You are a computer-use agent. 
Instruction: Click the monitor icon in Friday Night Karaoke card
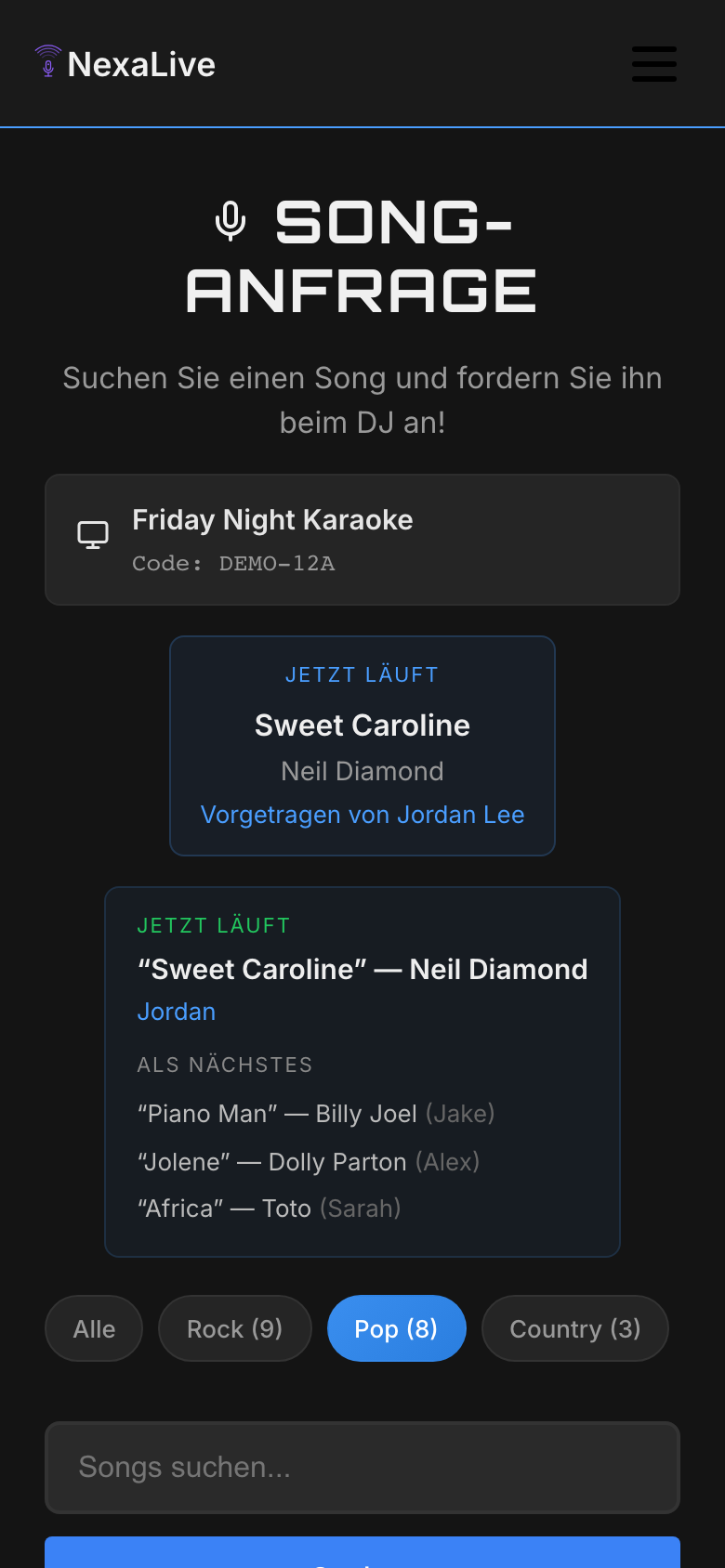pyautogui.click(x=93, y=535)
